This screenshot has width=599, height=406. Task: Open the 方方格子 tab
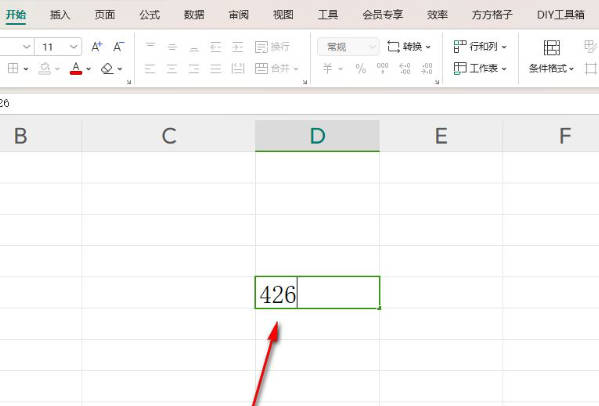coord(492,15)
